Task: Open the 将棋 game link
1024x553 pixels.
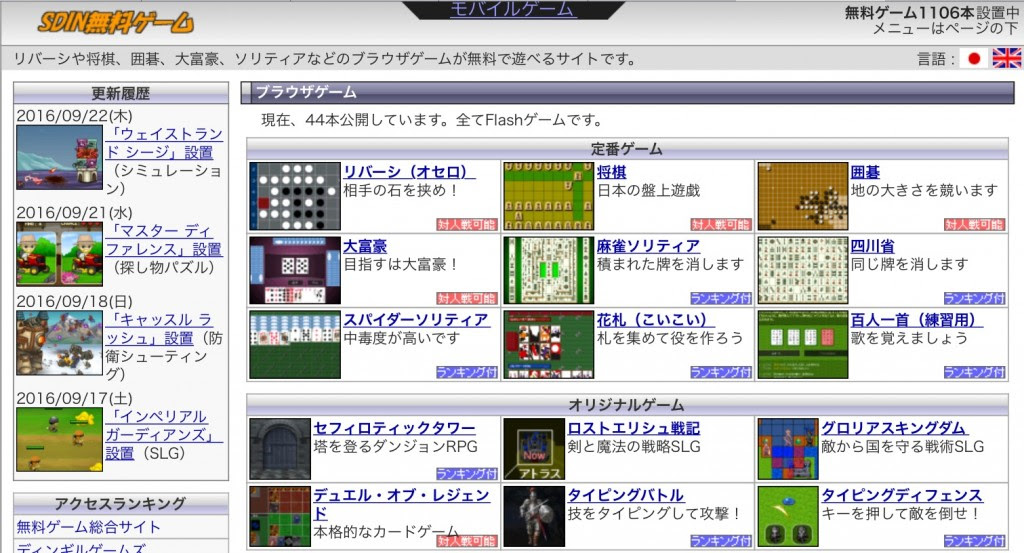Action: (612, 172)
